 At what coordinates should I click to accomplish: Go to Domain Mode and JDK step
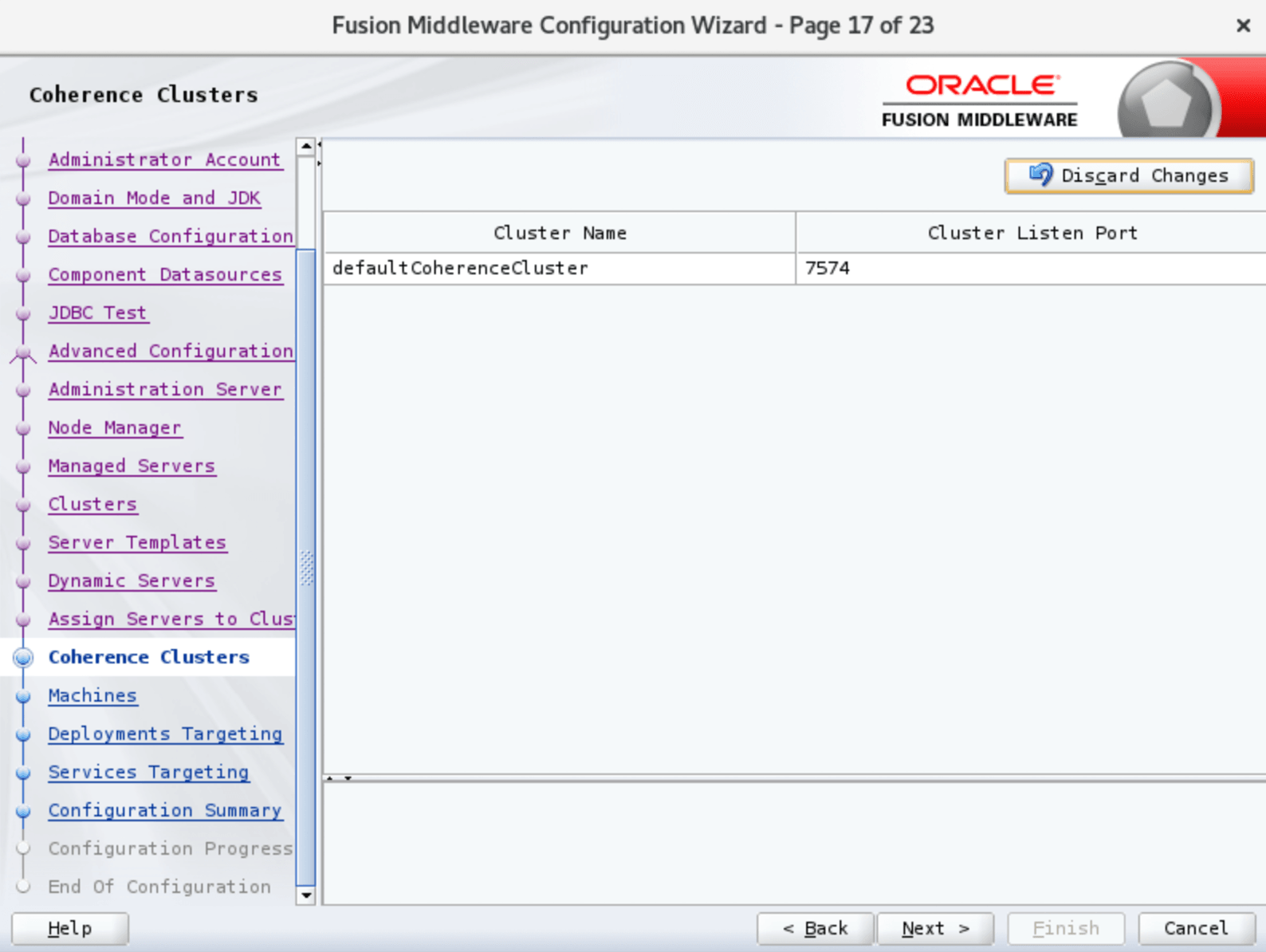click(x=154, y=198)
